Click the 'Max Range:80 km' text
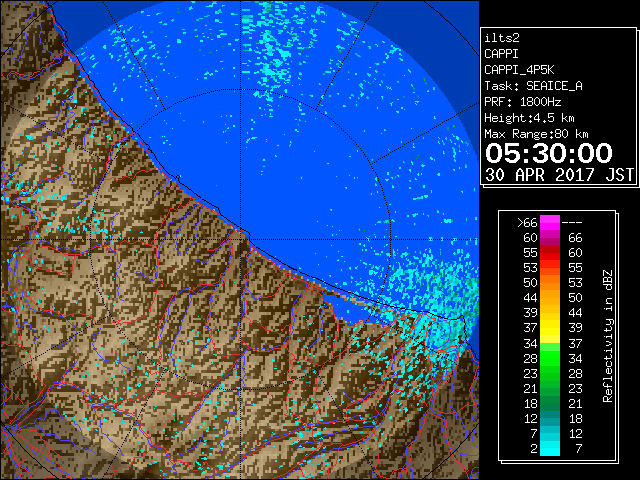The width and height of the screenshot is (640, 480). click(x=536, y=134)
